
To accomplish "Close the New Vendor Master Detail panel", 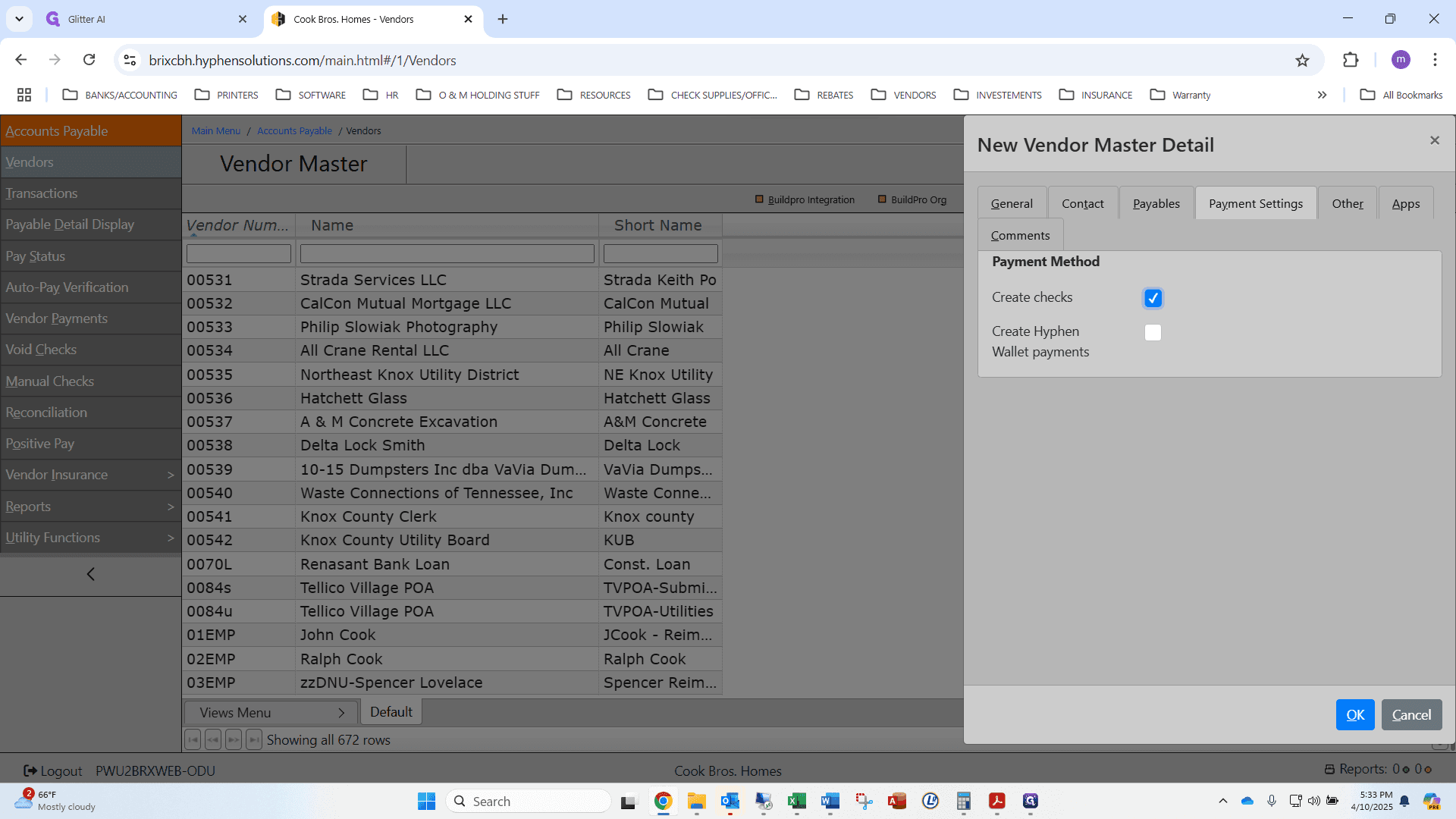I will pos(1434,140).
